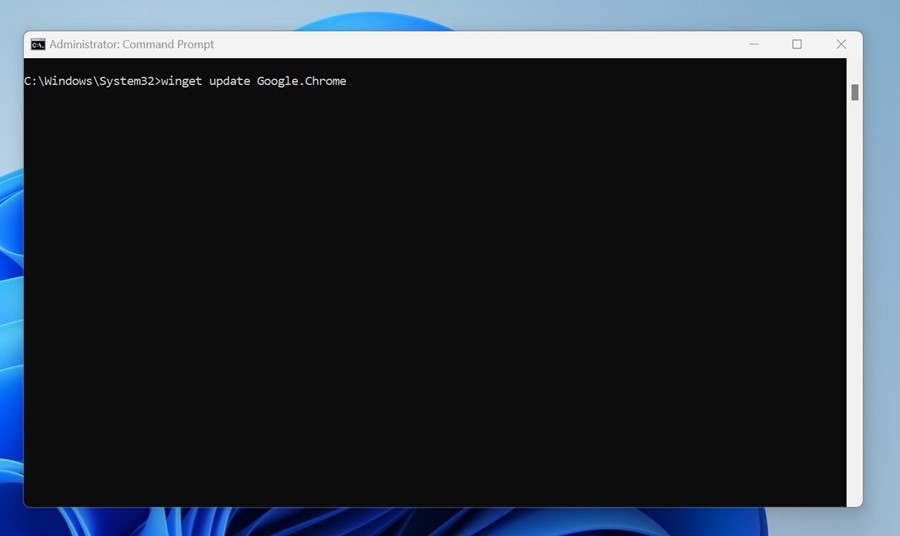Maximize the Command Prompt window

pos(797,44)
